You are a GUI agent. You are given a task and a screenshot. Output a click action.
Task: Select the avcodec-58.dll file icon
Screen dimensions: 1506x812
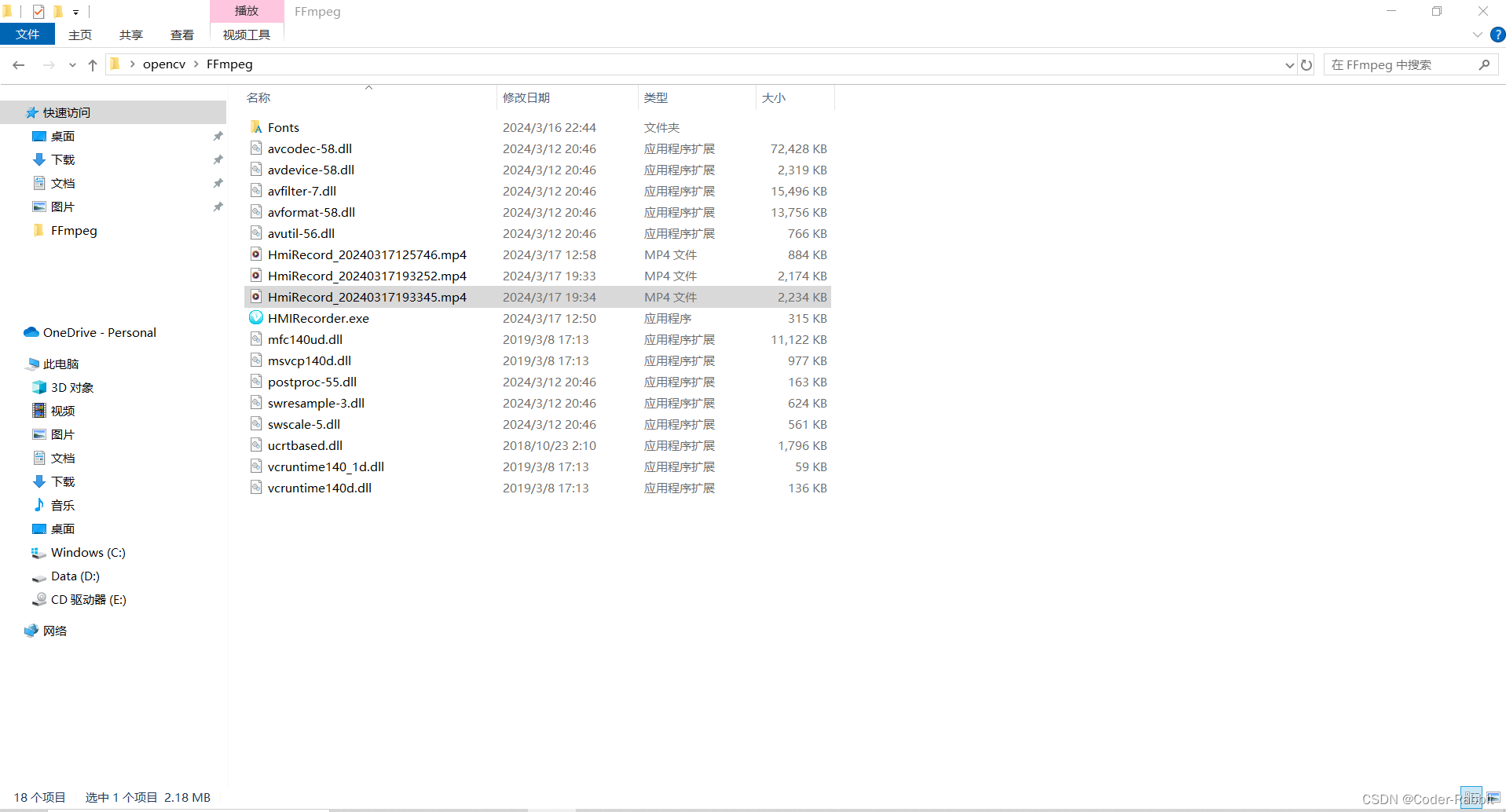pyautogui.click(x=256, y=148)
